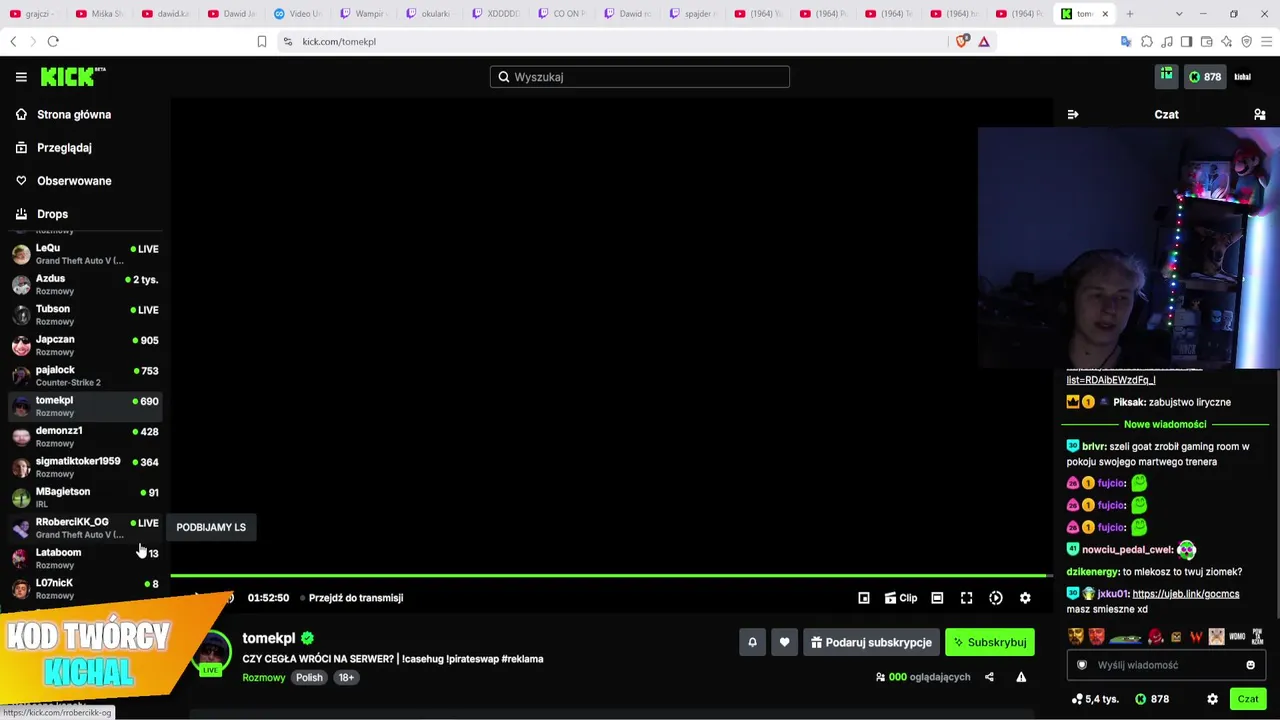1280x720 pixels.
Task: Open the user profile avatar menu
Action: (x=1243, y=77)
